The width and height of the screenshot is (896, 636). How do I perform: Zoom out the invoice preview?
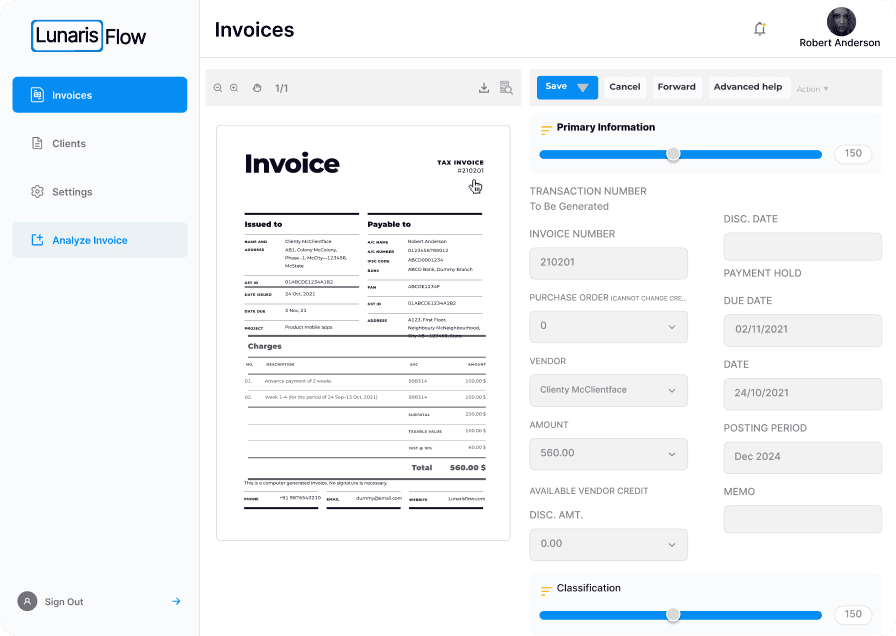click(x=218, y=88)
